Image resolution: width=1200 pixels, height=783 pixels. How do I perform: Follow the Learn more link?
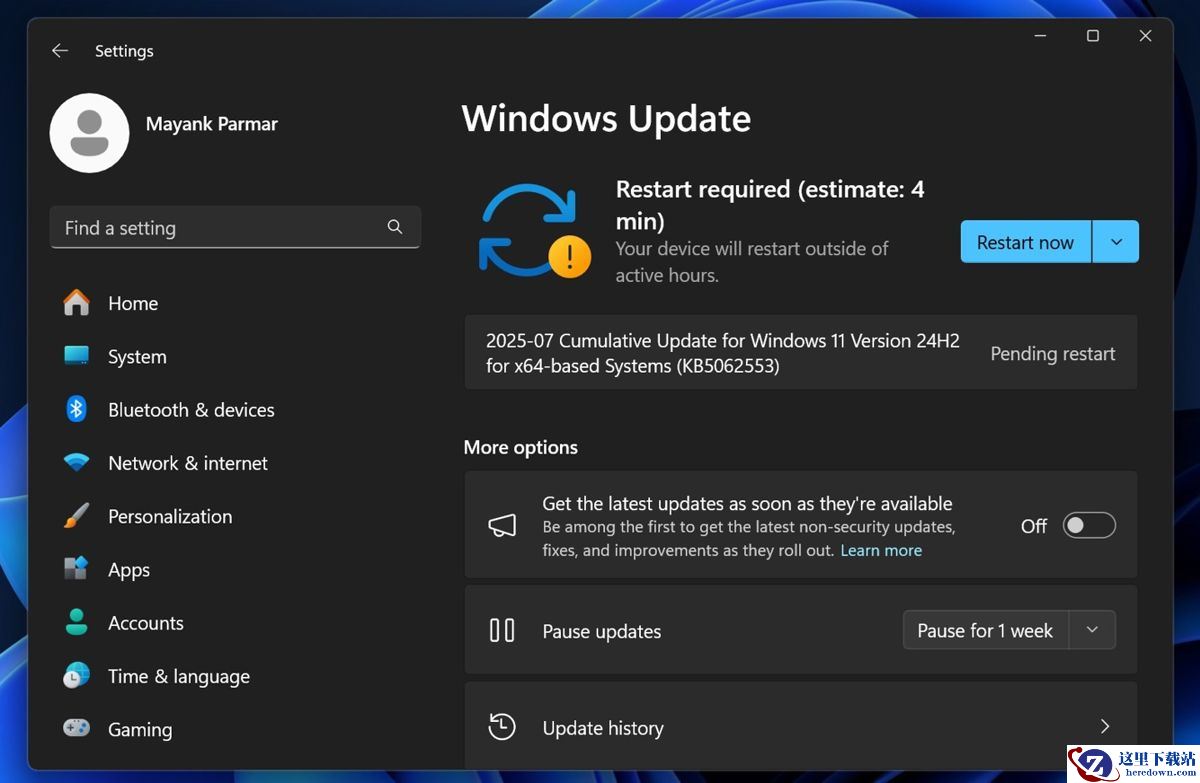pos(881,550)
